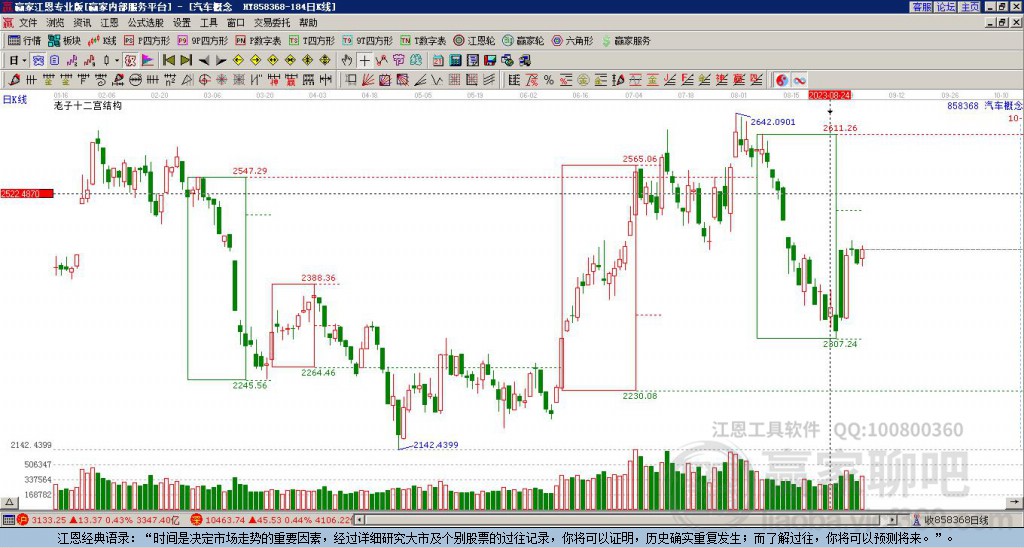Select the zigzag wave line tool
1024x548 pixels.
click(x=437, y=80)
